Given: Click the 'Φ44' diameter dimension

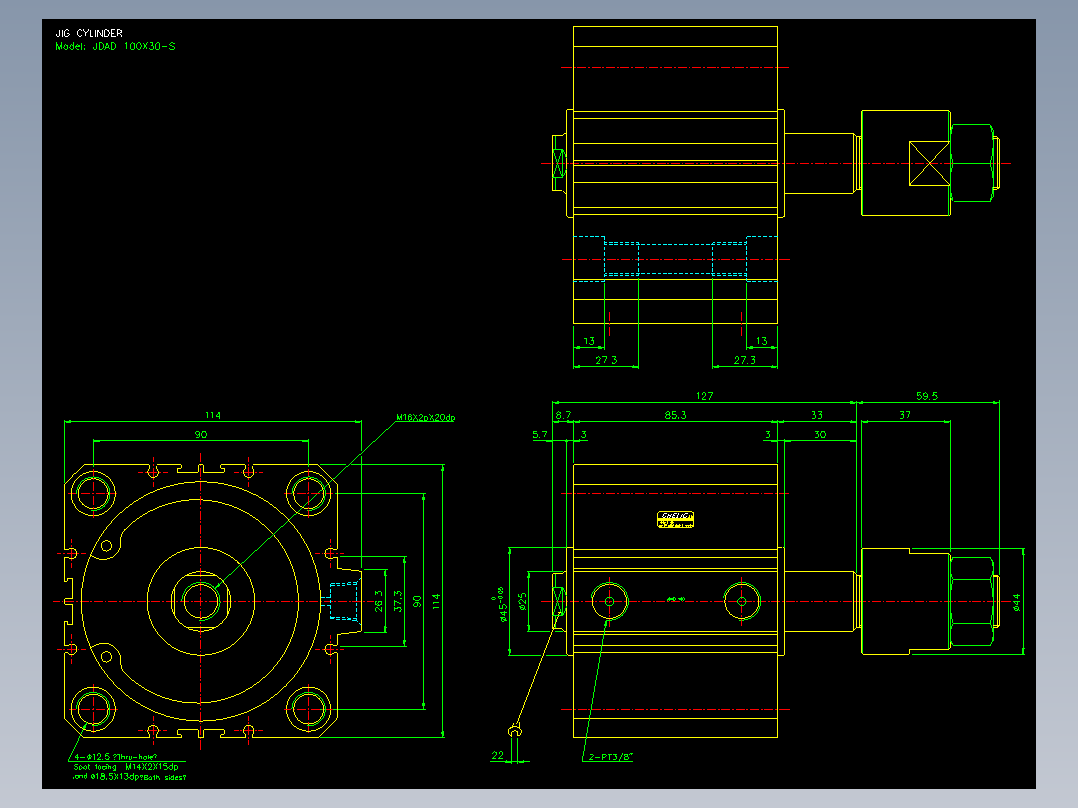Looking at the screenshot, I should tap(1017, 602).
